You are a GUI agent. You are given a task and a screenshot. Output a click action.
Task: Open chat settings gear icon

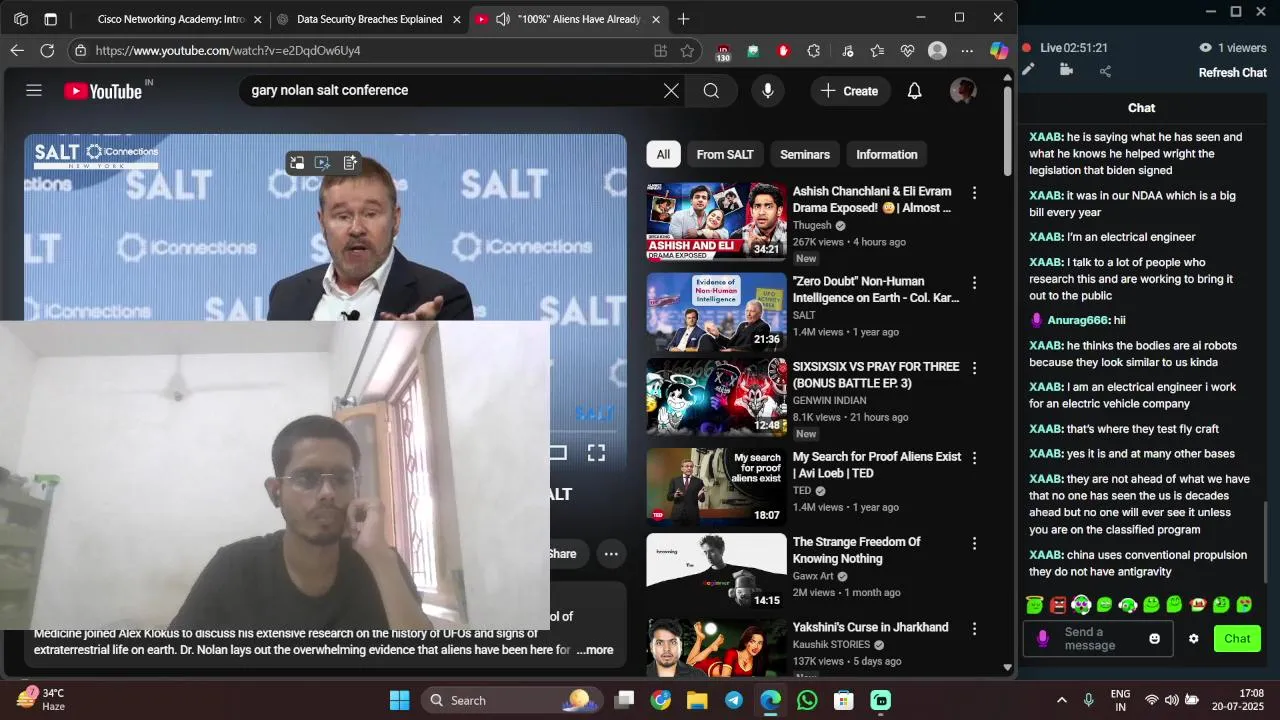coord(1193,639)
